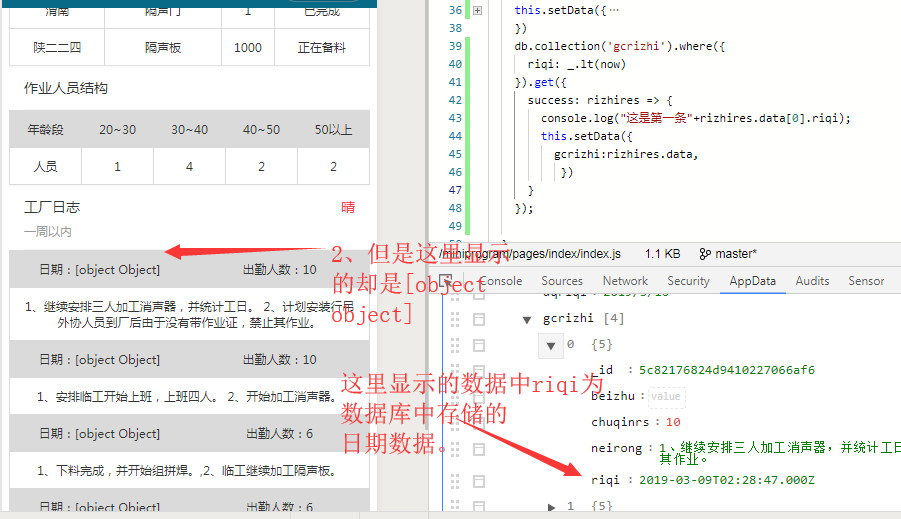Click the 人员 row label cell

[x=45, y=167]
